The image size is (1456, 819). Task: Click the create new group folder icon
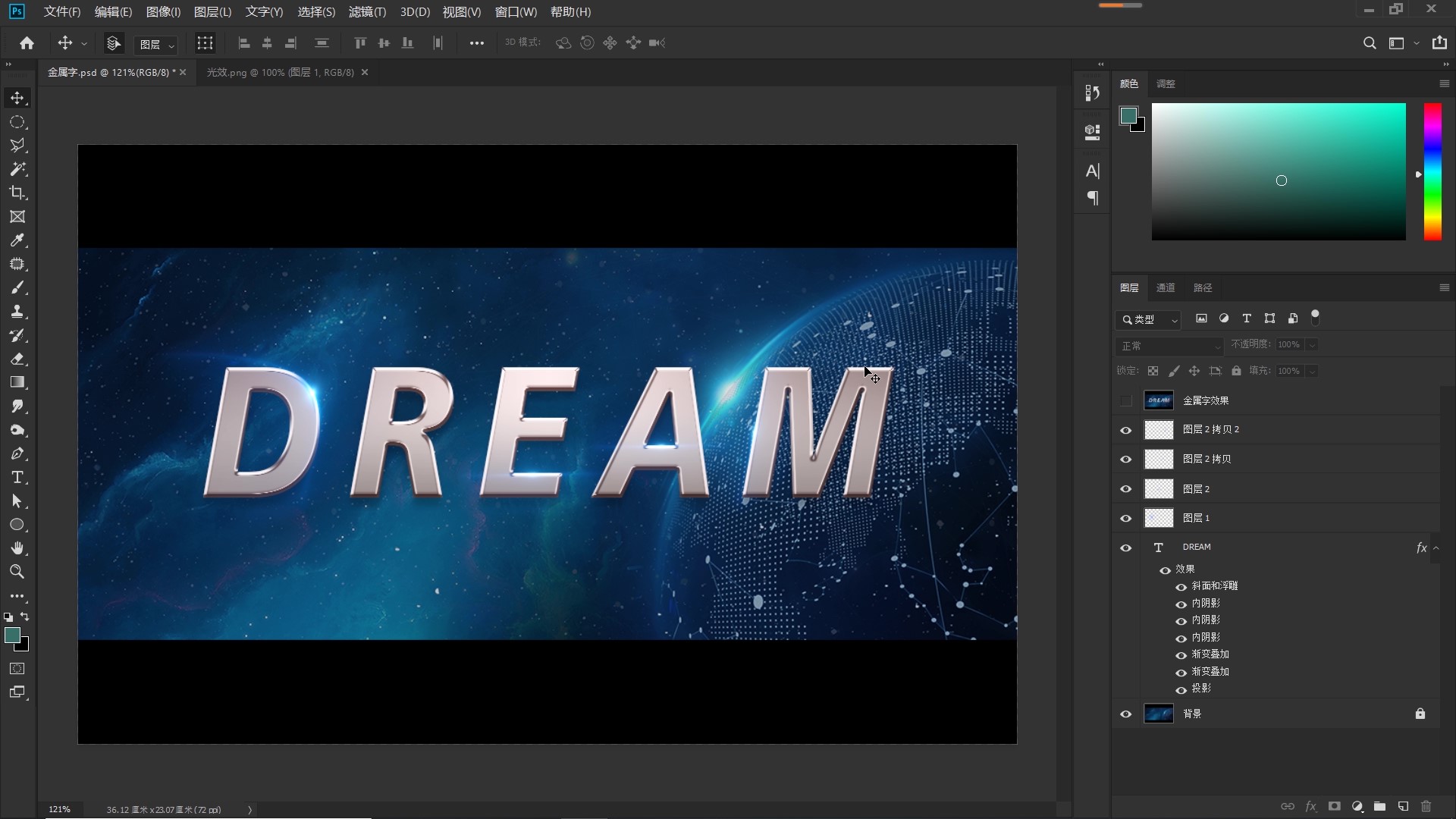click(x=1379, y=806)
